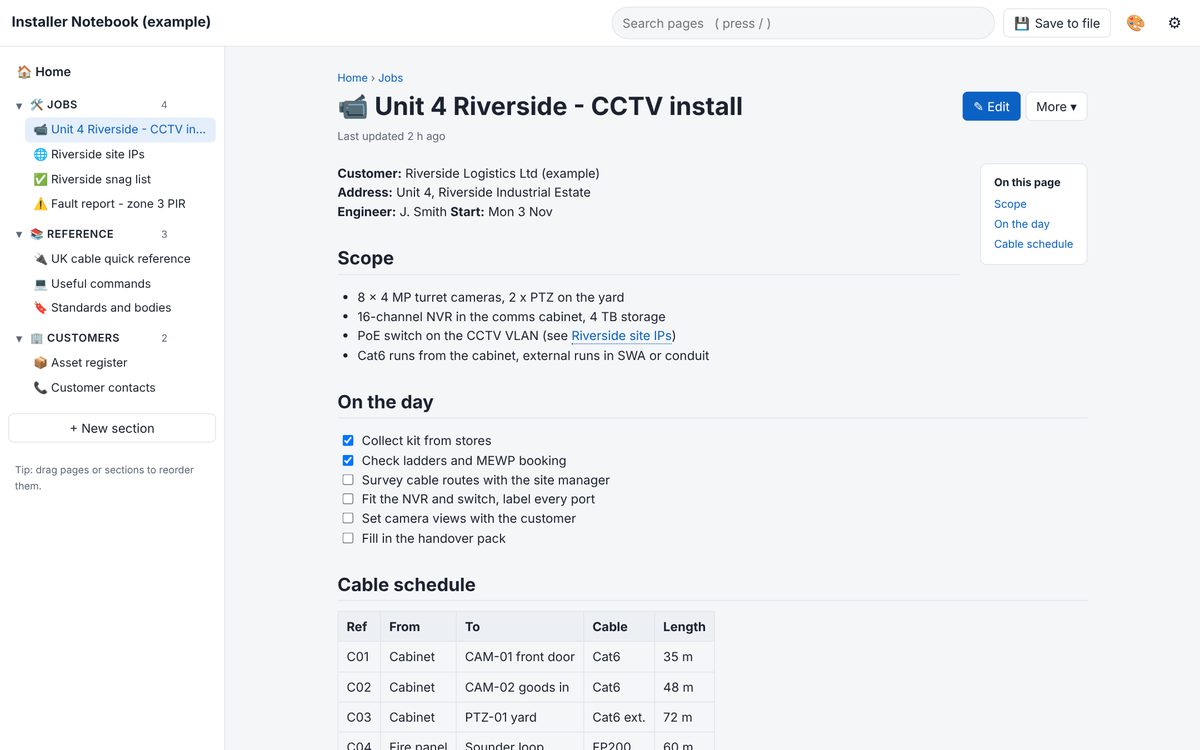
Task: Click the Cable column header
Action: point(618,627)
